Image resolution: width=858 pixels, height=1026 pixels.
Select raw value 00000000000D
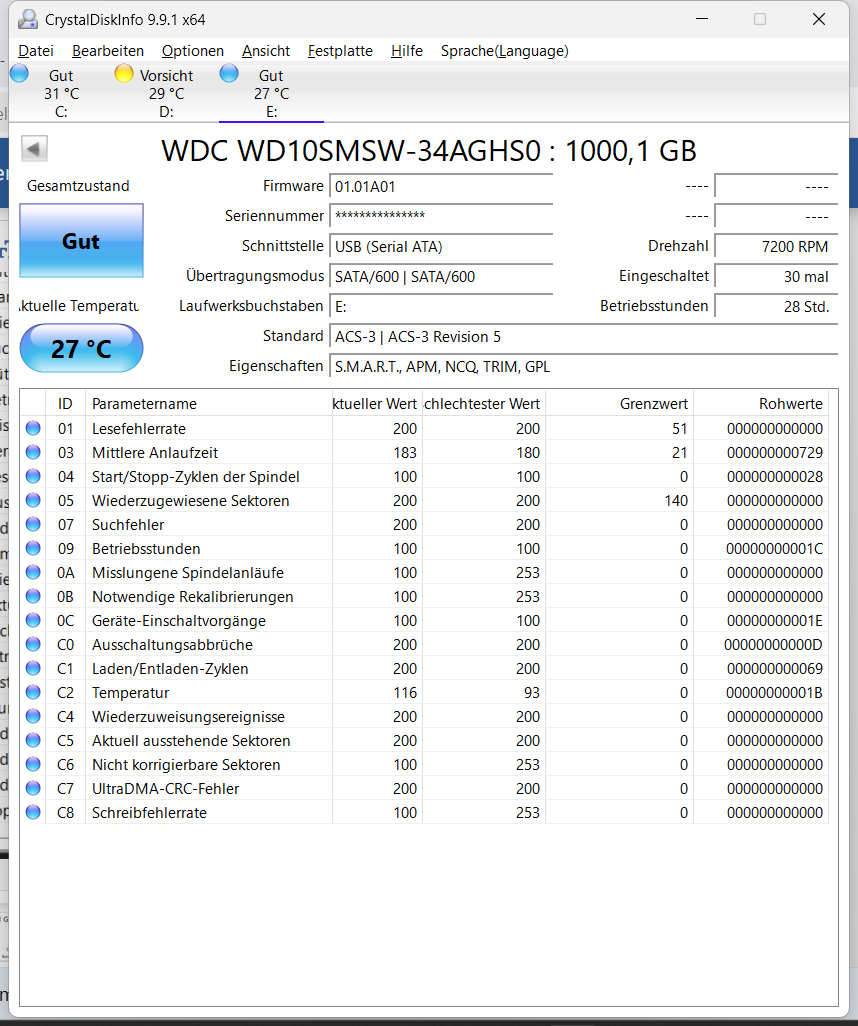tap(773, 645)
